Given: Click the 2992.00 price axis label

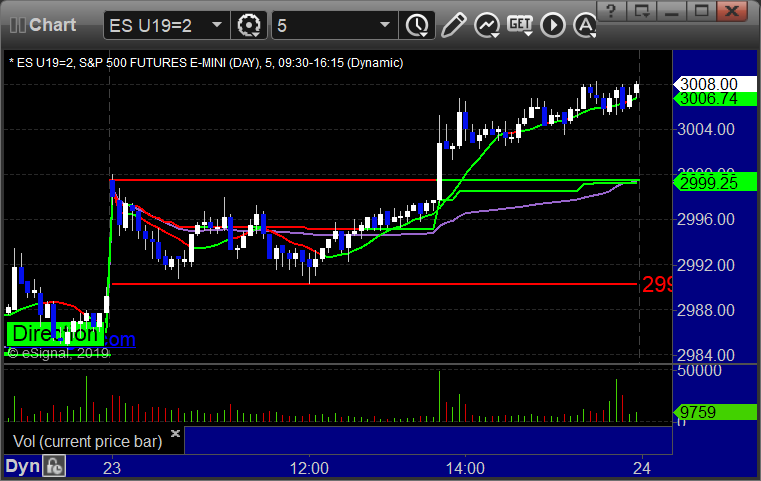Looking at the screenshot, I should [706, 265].
